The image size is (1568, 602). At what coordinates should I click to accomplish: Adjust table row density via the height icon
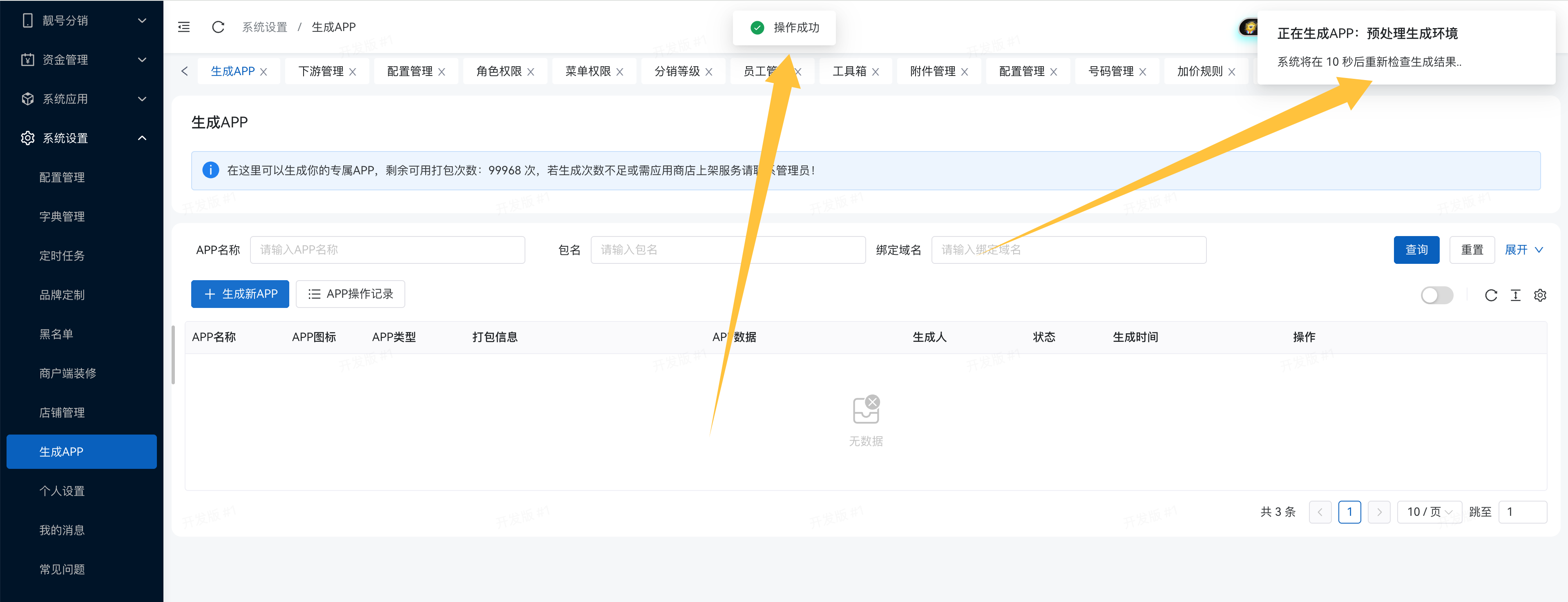pos(1516,295)
